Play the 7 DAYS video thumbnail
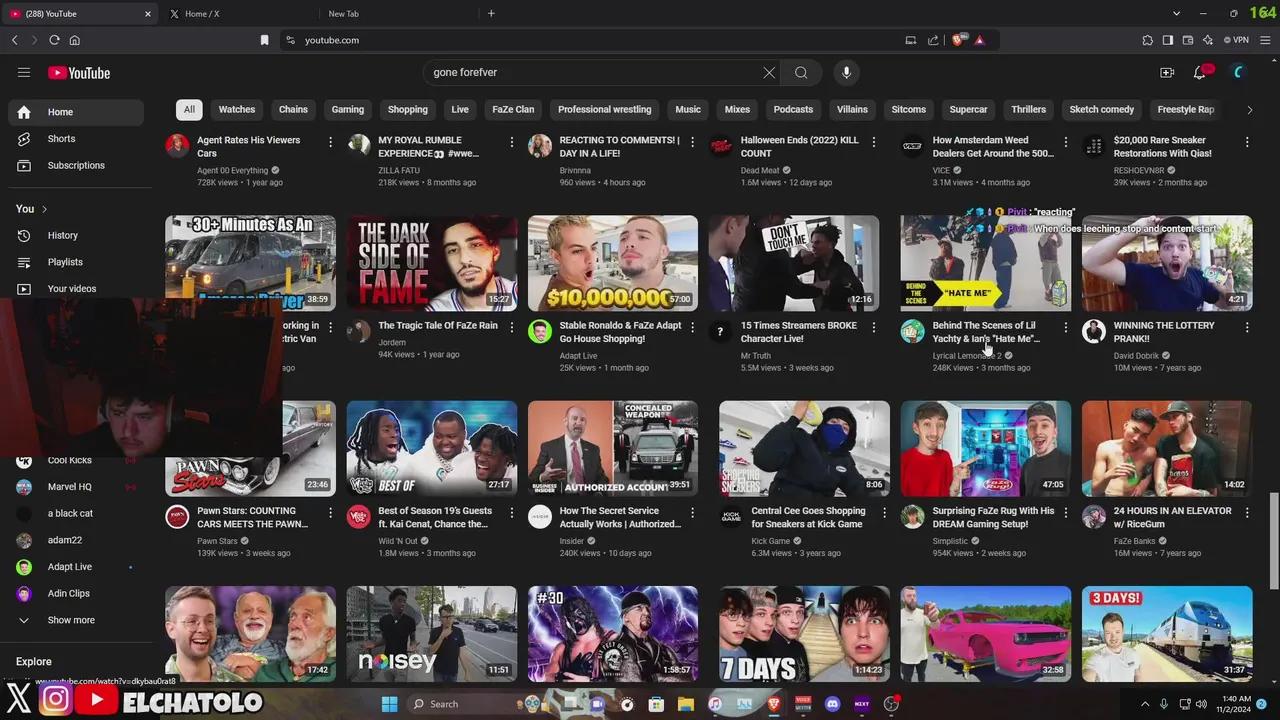This screenshot has width=1280, height=720. [x=804, y=634]
